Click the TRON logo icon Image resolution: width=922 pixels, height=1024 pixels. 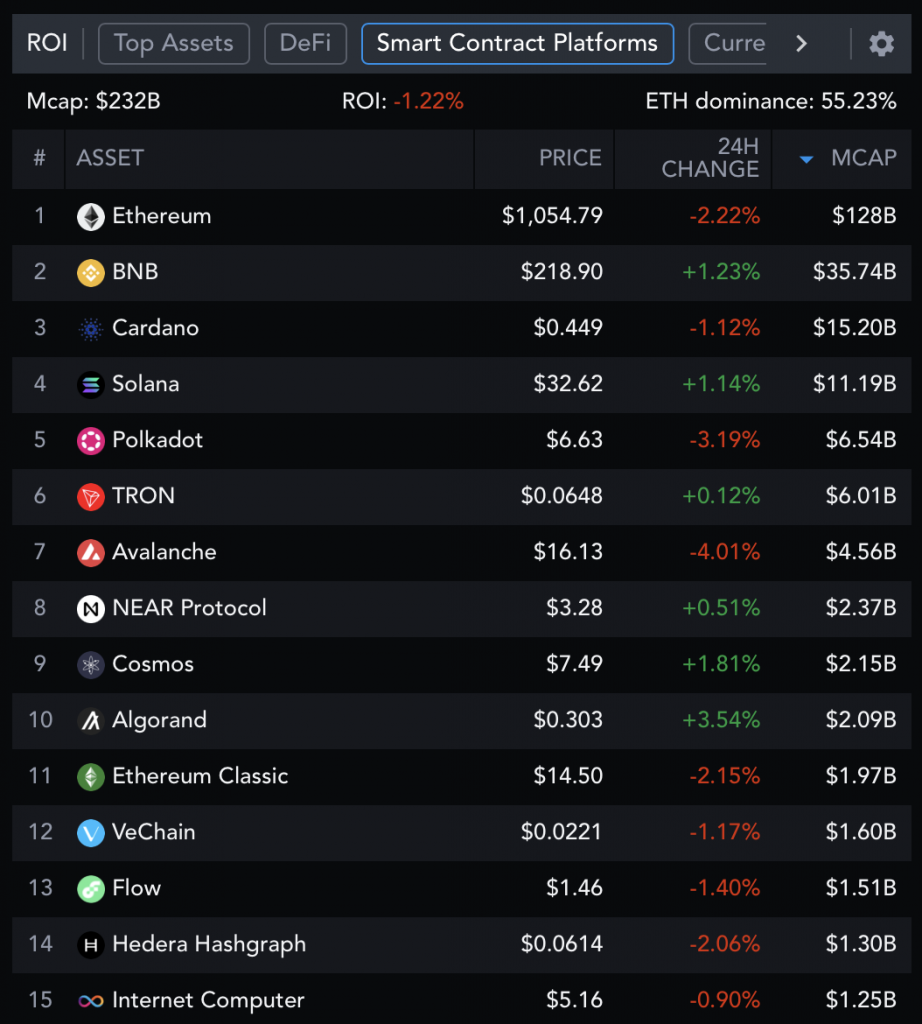[91, 496]
